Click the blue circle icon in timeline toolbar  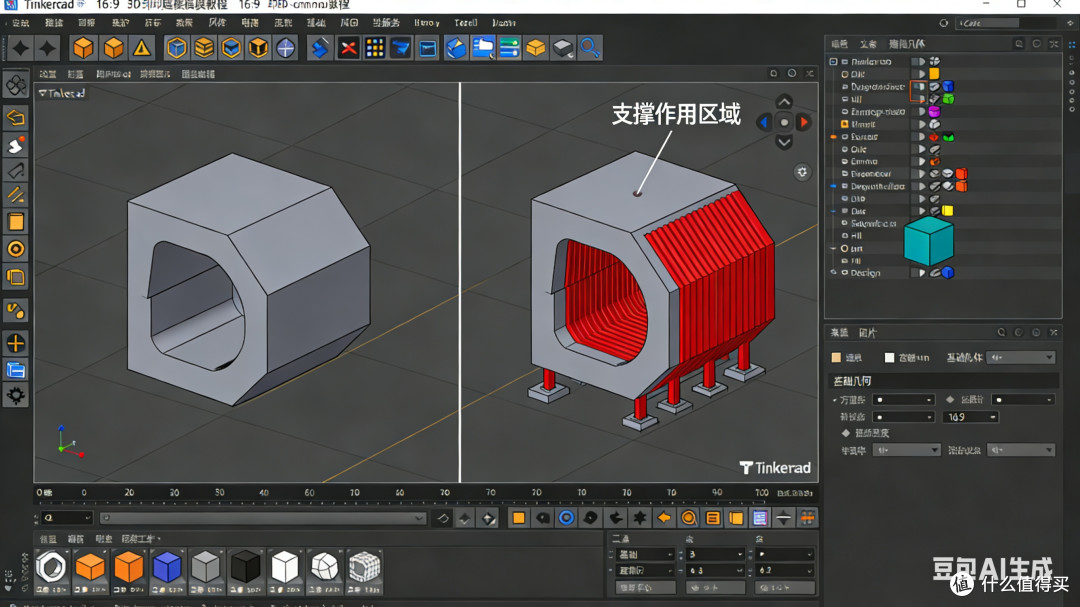(566, 517)
